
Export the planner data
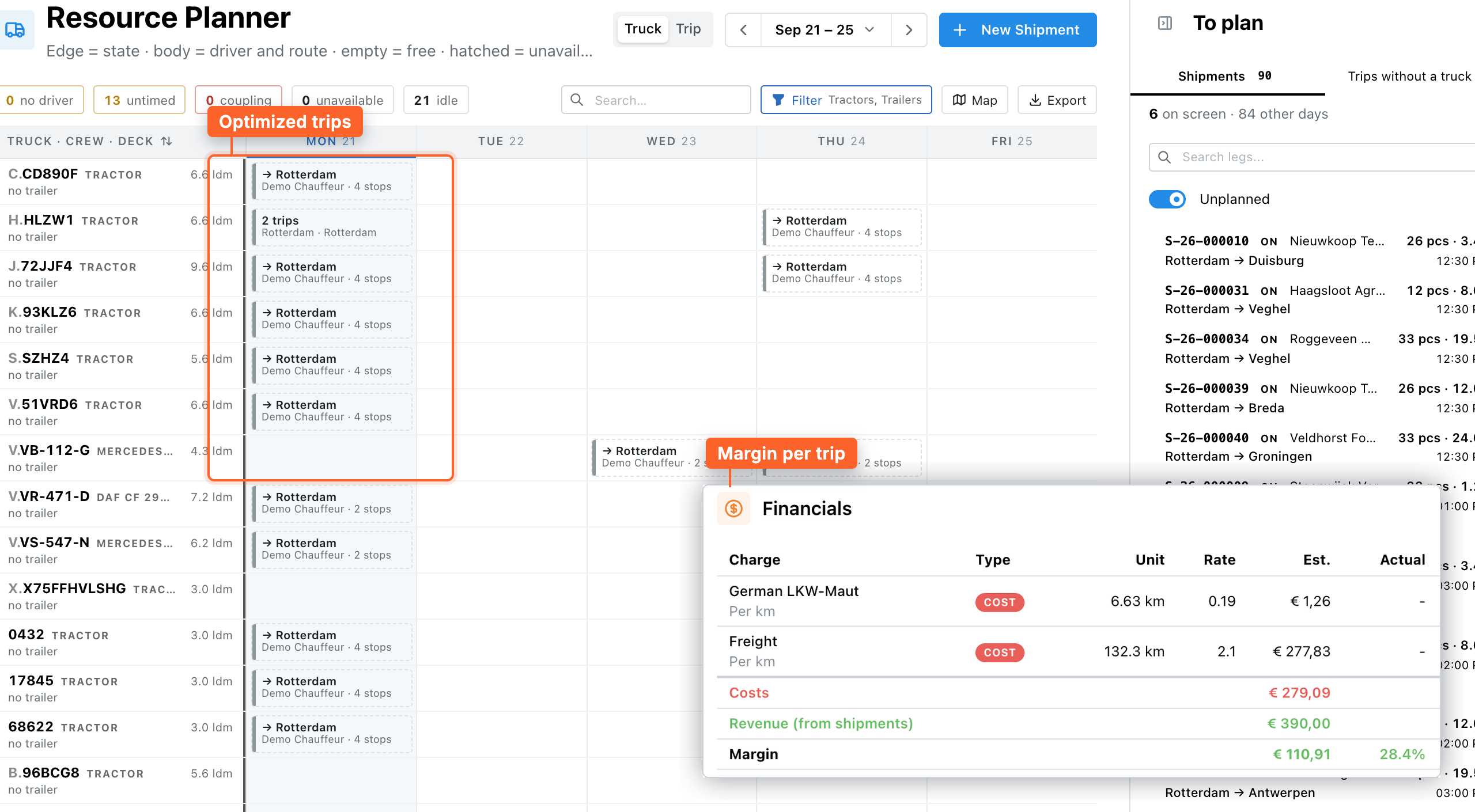tap(1057, 100)
